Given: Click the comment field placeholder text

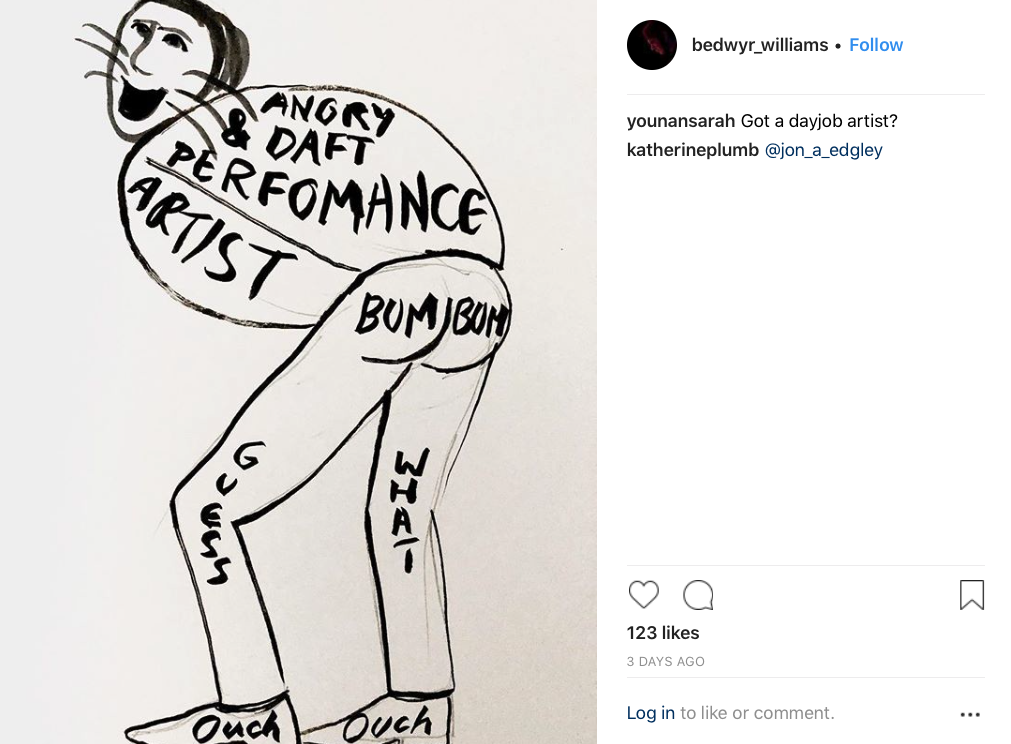Looking at the screenshot, I should point(757,713).
